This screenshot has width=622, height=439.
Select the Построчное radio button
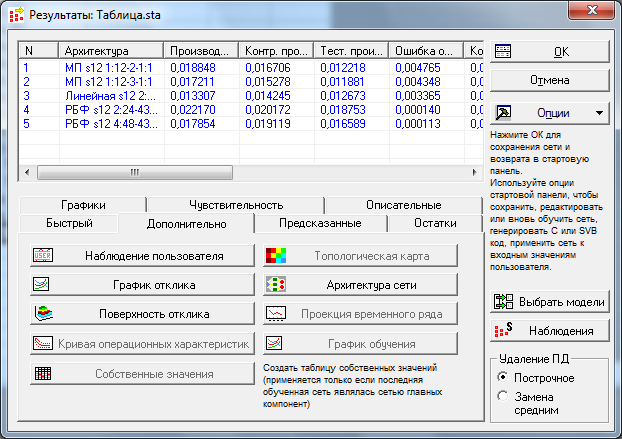[x=503, y=377]
